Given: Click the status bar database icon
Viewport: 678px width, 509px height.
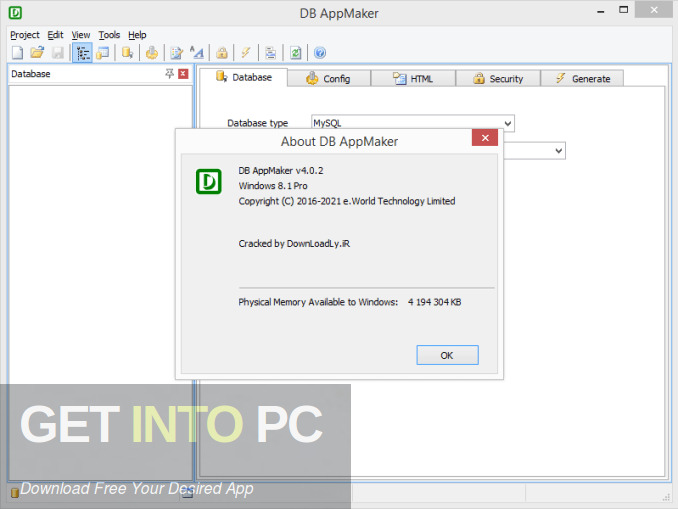Looking at the screenshot, I should [15, 492].
